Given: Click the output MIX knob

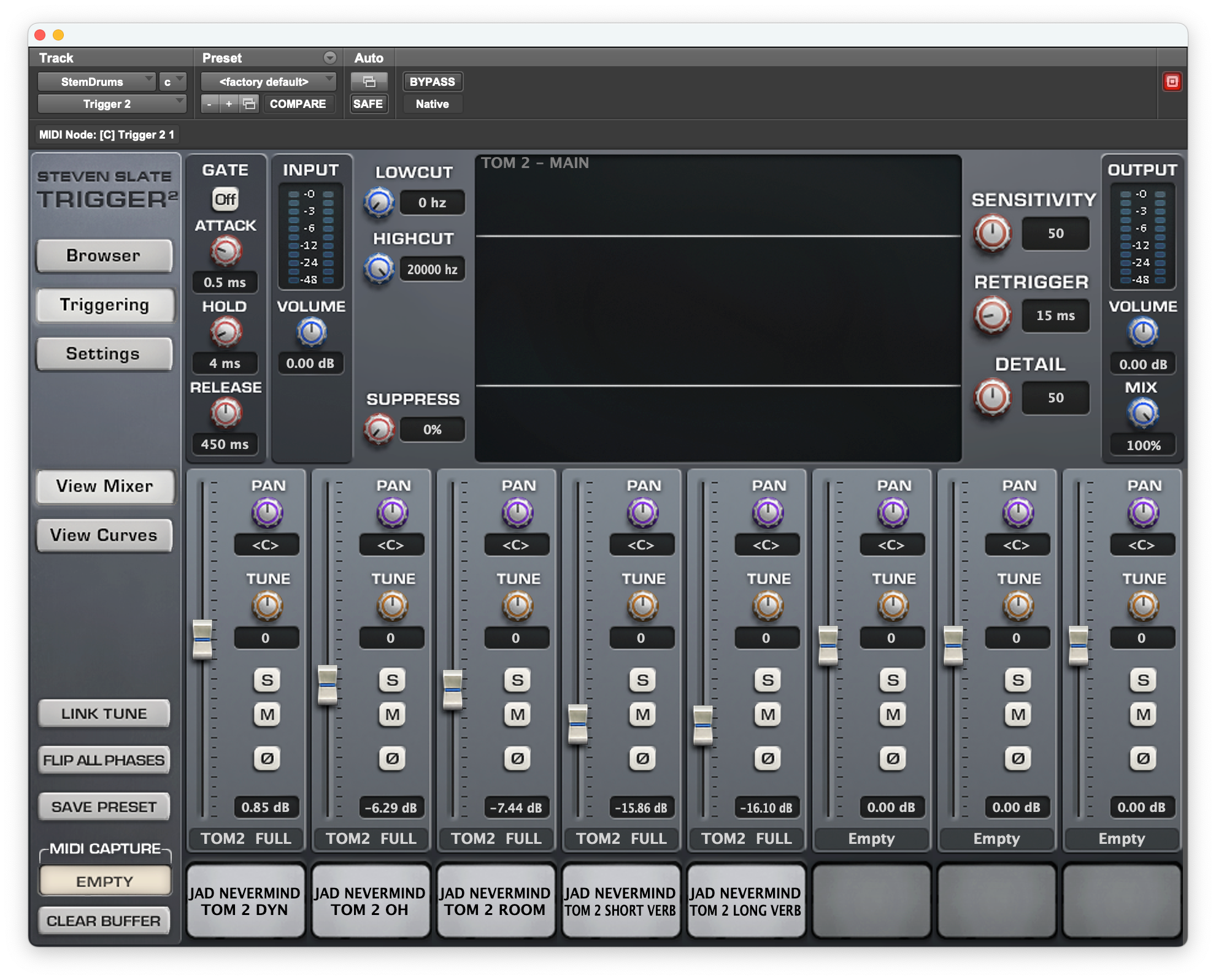Looking at the screenshot, I should click(x=1143, y=413).
